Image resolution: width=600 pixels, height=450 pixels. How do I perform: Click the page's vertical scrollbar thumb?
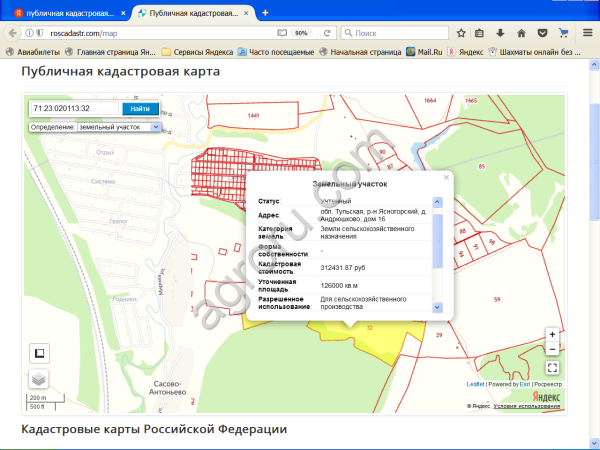594,161
